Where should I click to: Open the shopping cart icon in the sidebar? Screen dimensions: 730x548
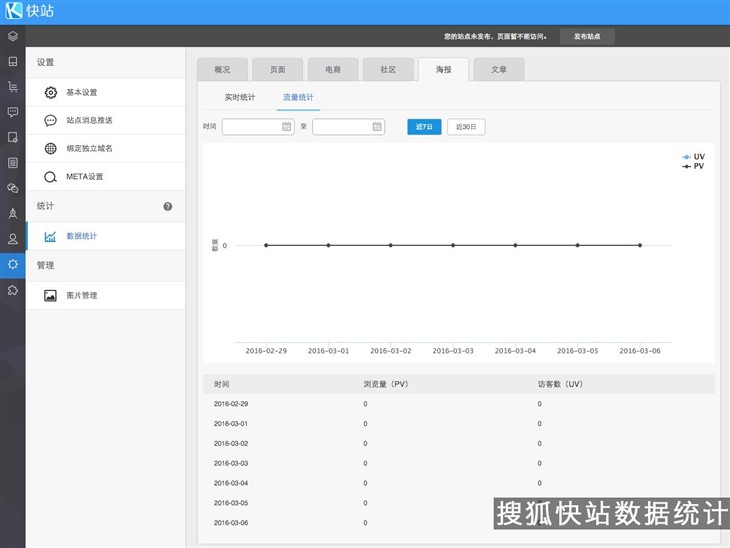(13, 87)
